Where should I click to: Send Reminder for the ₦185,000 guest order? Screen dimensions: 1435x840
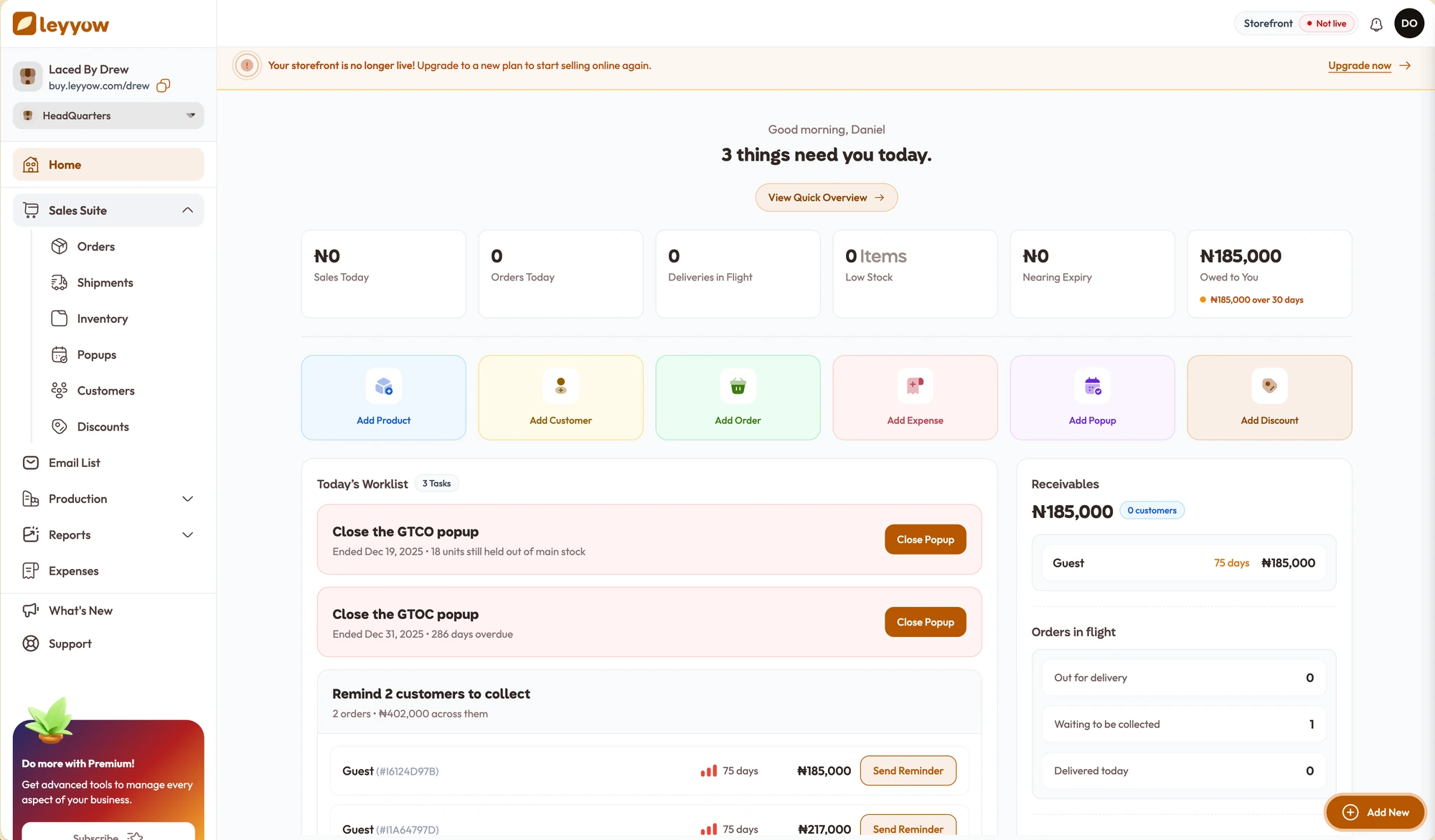click(908, 770)
